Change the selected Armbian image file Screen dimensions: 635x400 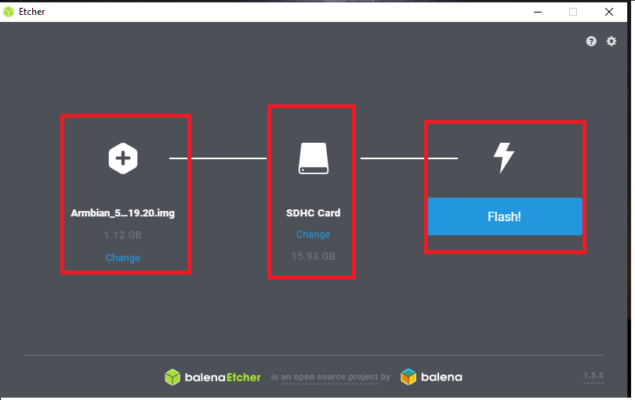pyautogui.click(x=123, y=258)
